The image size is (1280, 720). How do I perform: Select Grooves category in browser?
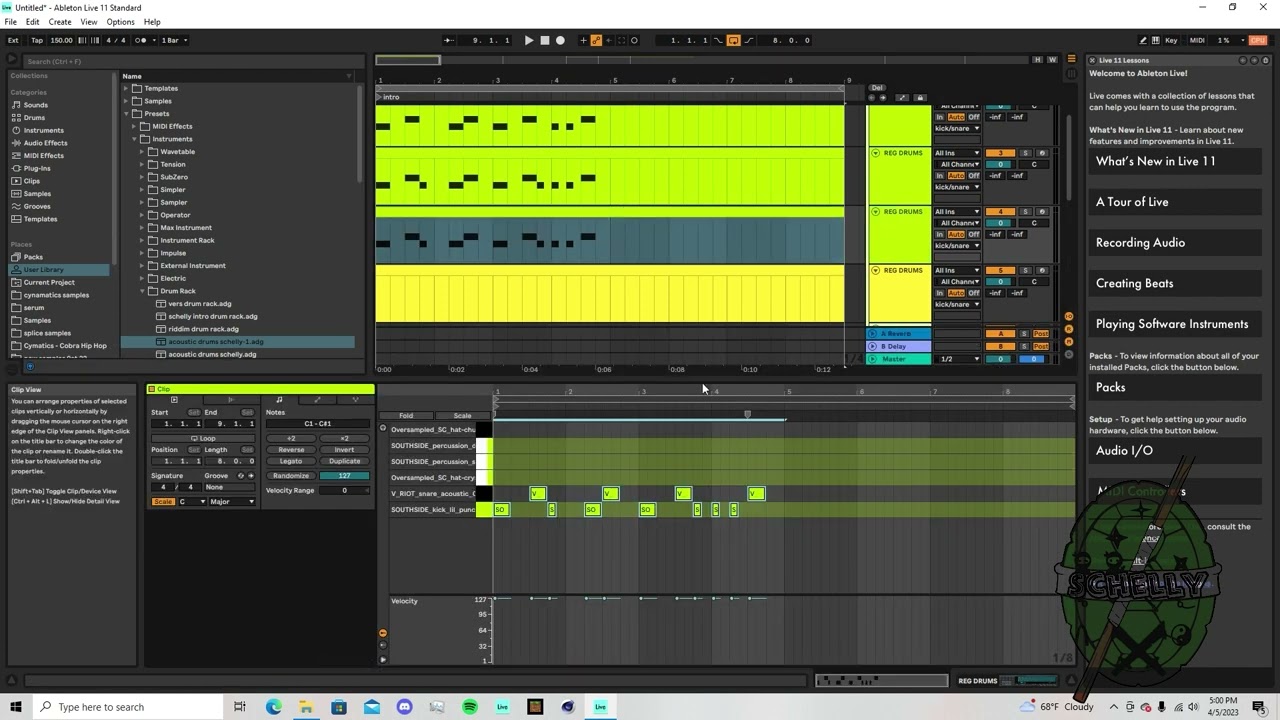point(37,206)
